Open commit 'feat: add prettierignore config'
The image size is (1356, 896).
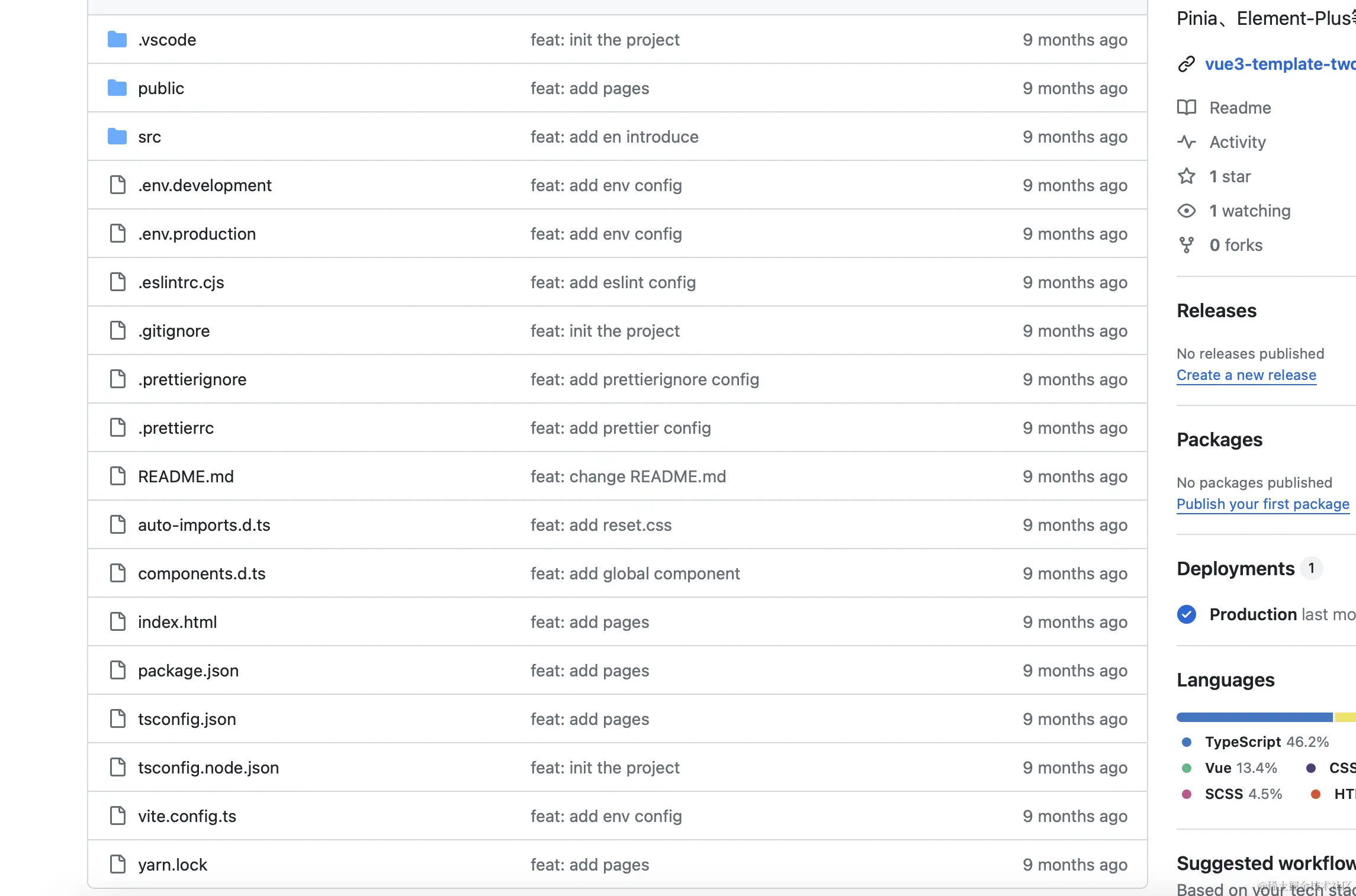(x=645, y=379)
